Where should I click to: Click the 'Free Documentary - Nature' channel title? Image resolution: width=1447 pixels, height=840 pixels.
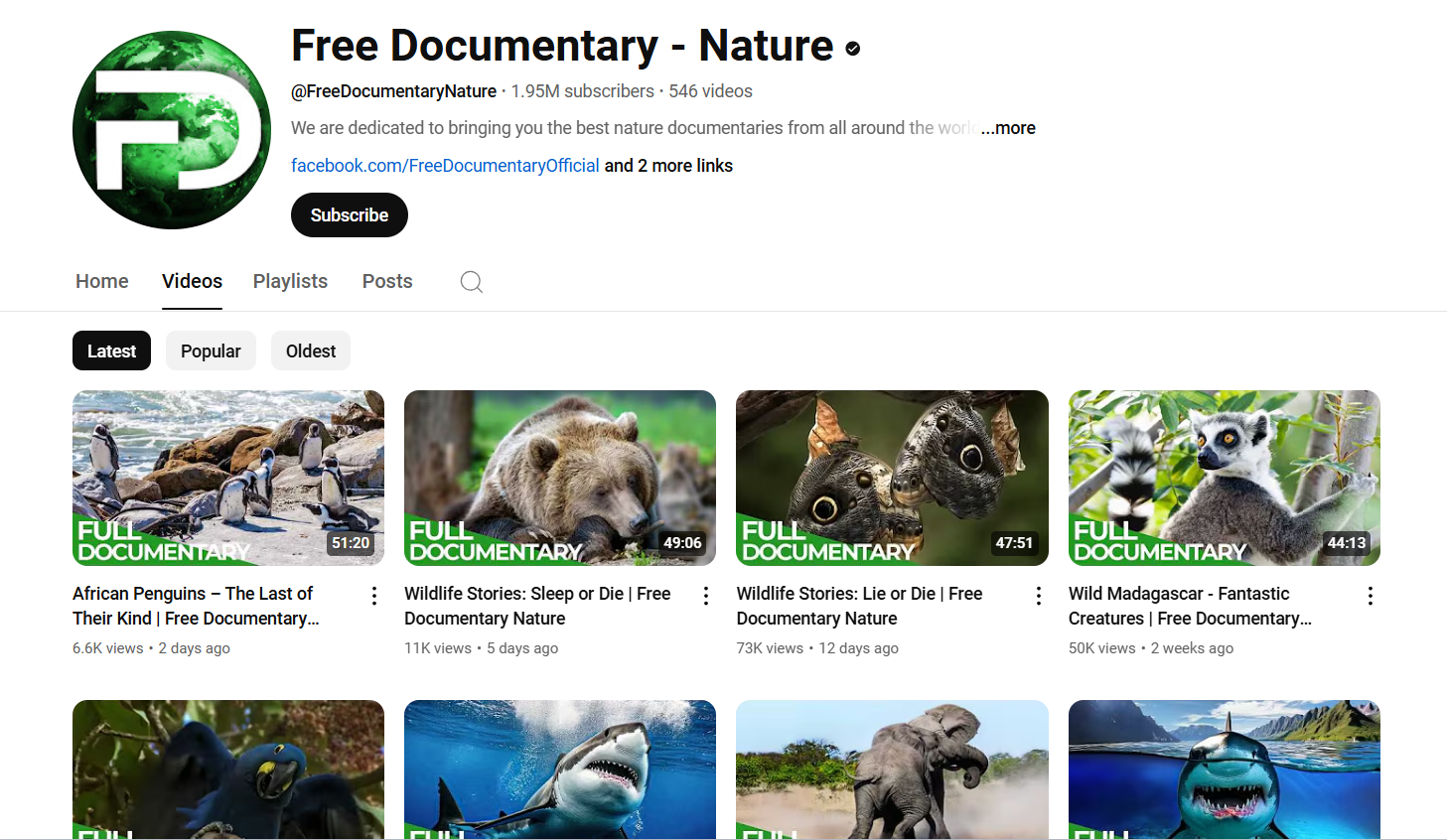pos(562,46)
